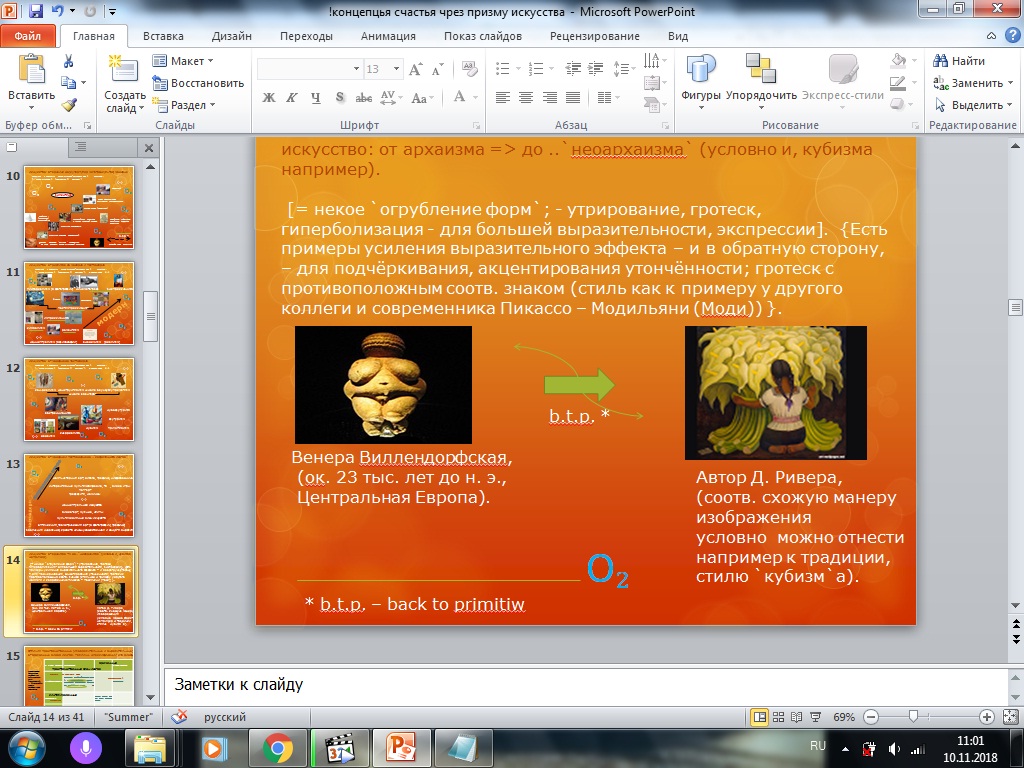Open Quick Styles (Экспресс-стили)
Viewport: 1024px width, 768px height.
[843, 82]
